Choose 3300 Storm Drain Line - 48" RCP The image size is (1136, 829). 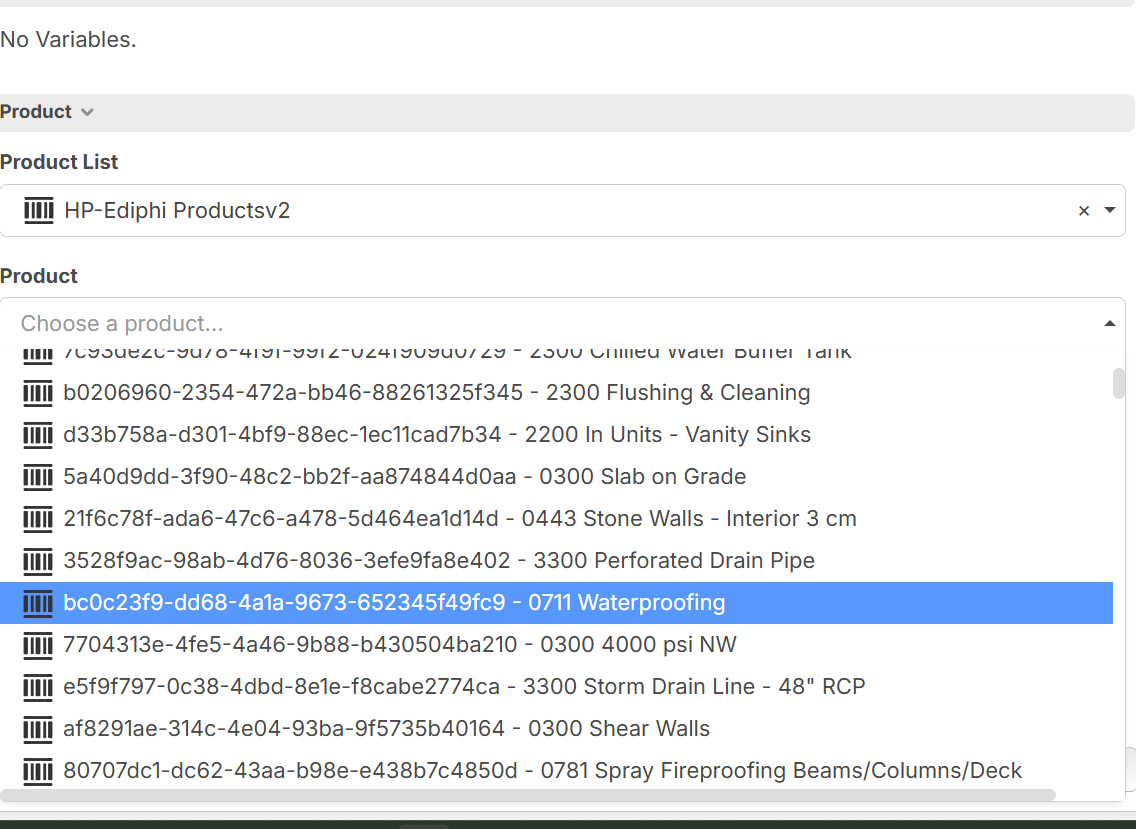[464, 687]
